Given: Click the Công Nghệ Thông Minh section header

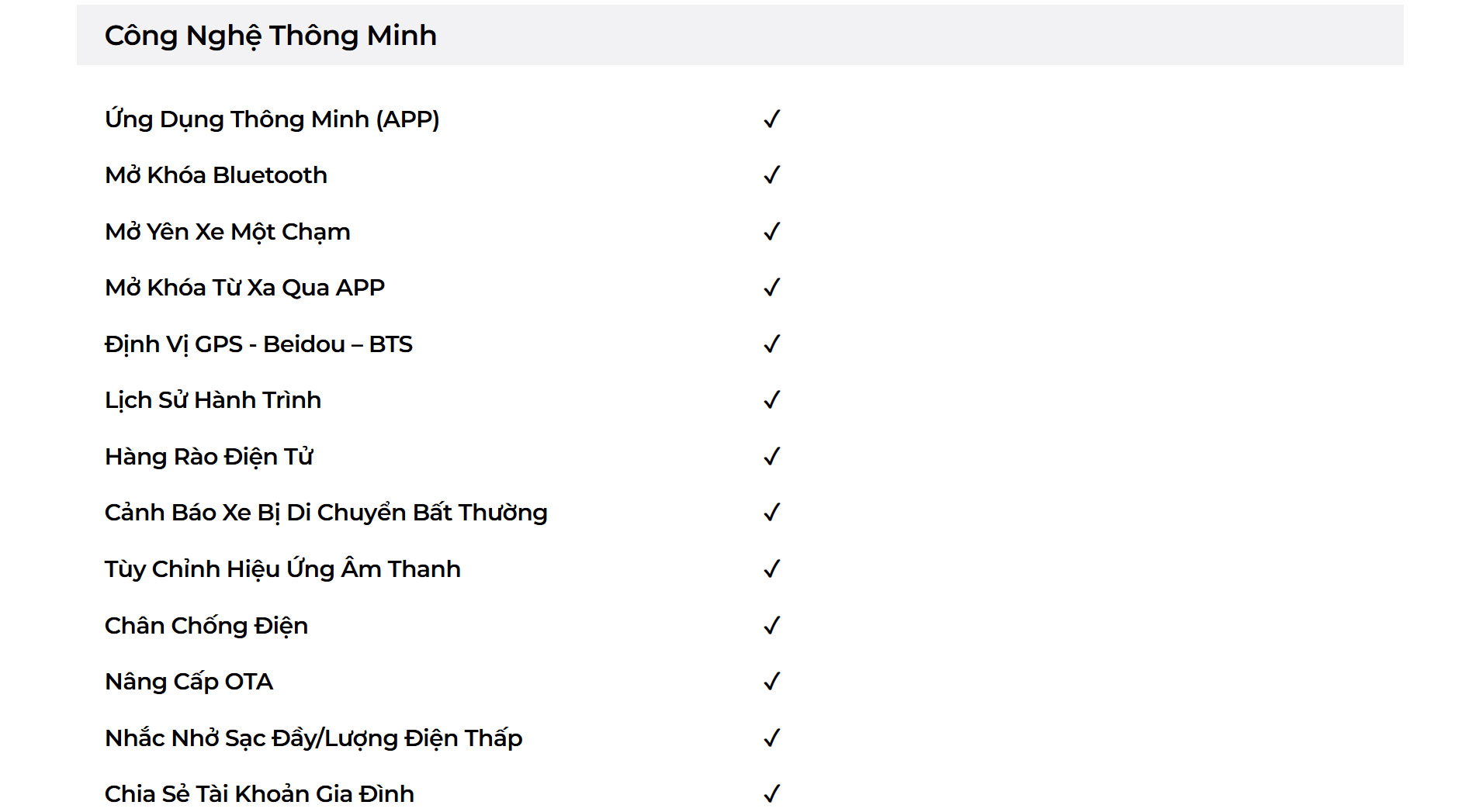Looking at the screenshot, I should click(739, 35).
